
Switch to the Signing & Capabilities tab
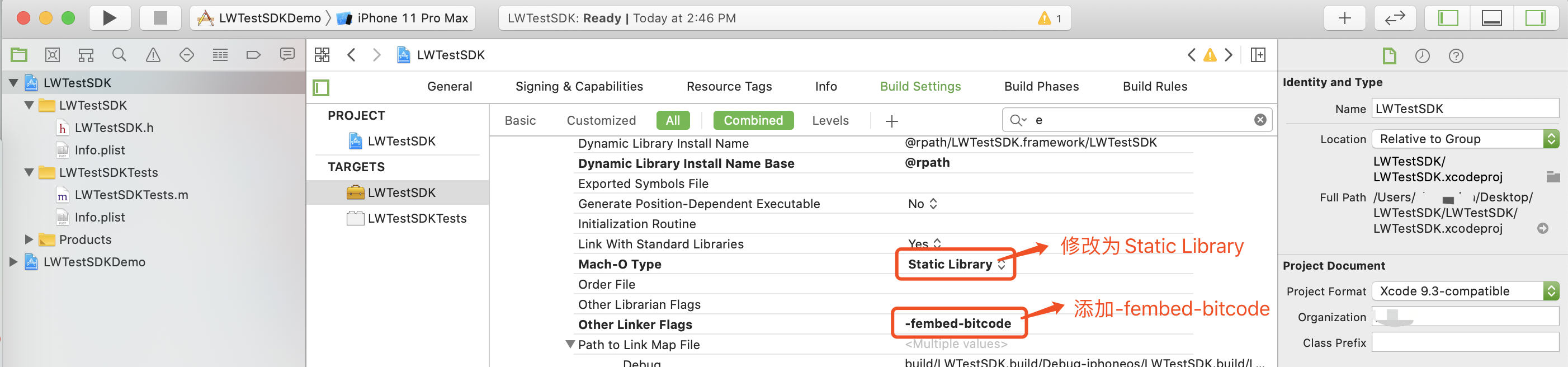(578, 86)
